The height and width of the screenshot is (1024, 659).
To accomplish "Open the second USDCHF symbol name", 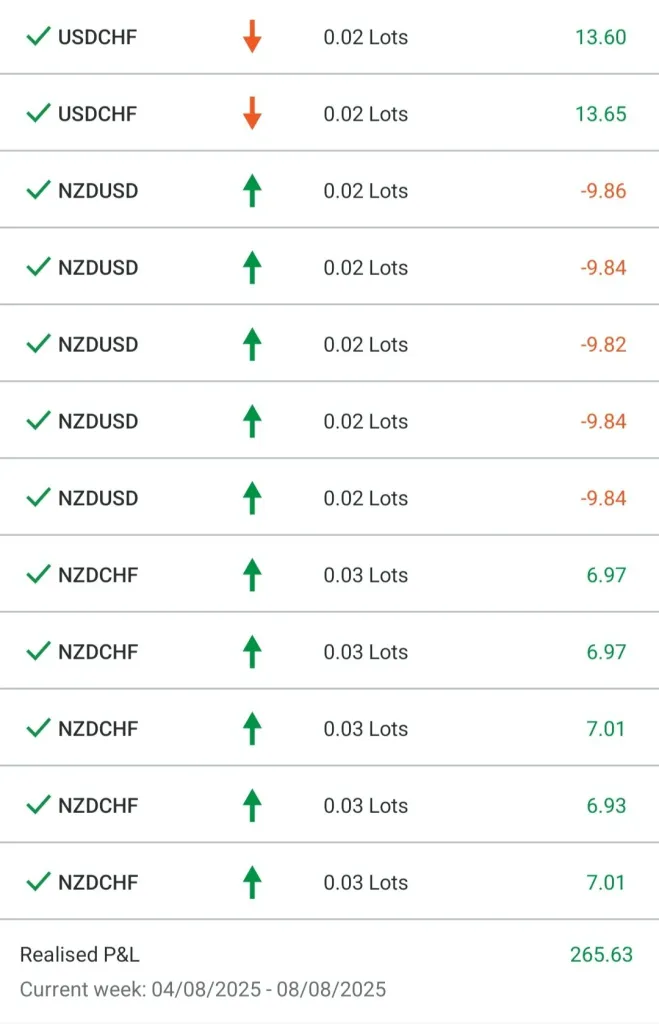I will click(x=97, y=114).
